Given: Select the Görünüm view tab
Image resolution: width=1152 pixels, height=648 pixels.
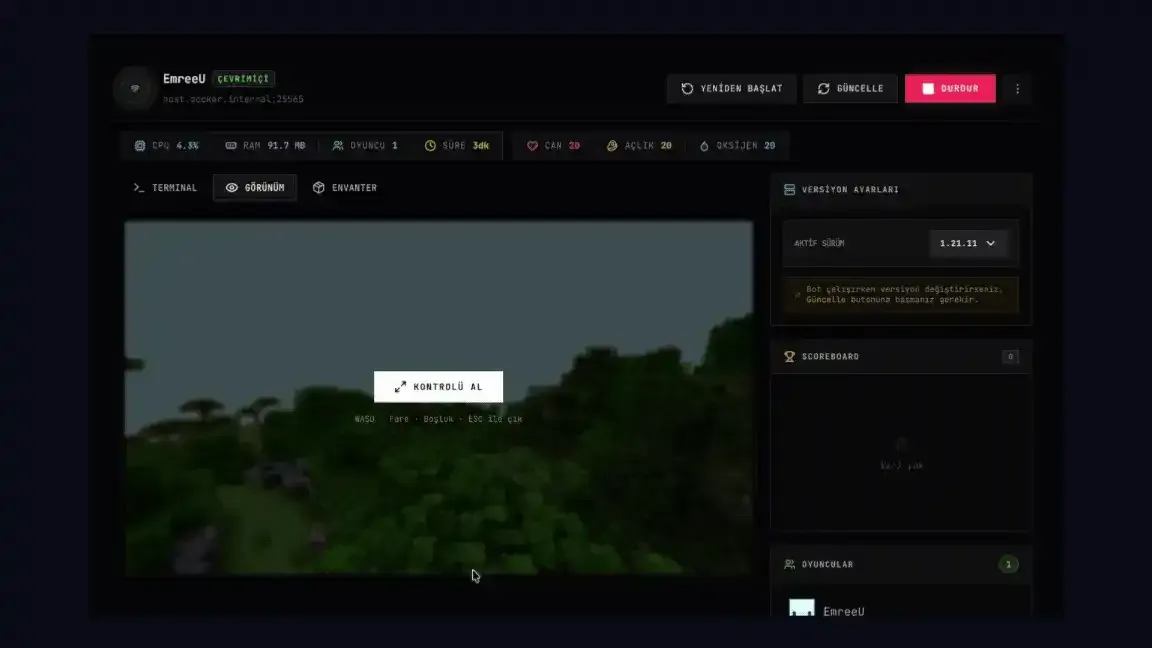Looking at the screenshot, I should click(x=255, y=187).
